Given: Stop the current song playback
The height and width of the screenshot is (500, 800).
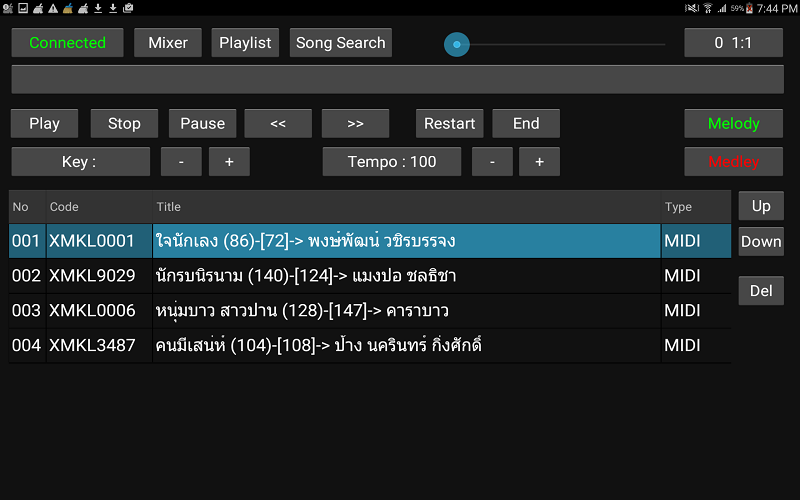Looking at the screenshot, I should click(x=124, y=123).
